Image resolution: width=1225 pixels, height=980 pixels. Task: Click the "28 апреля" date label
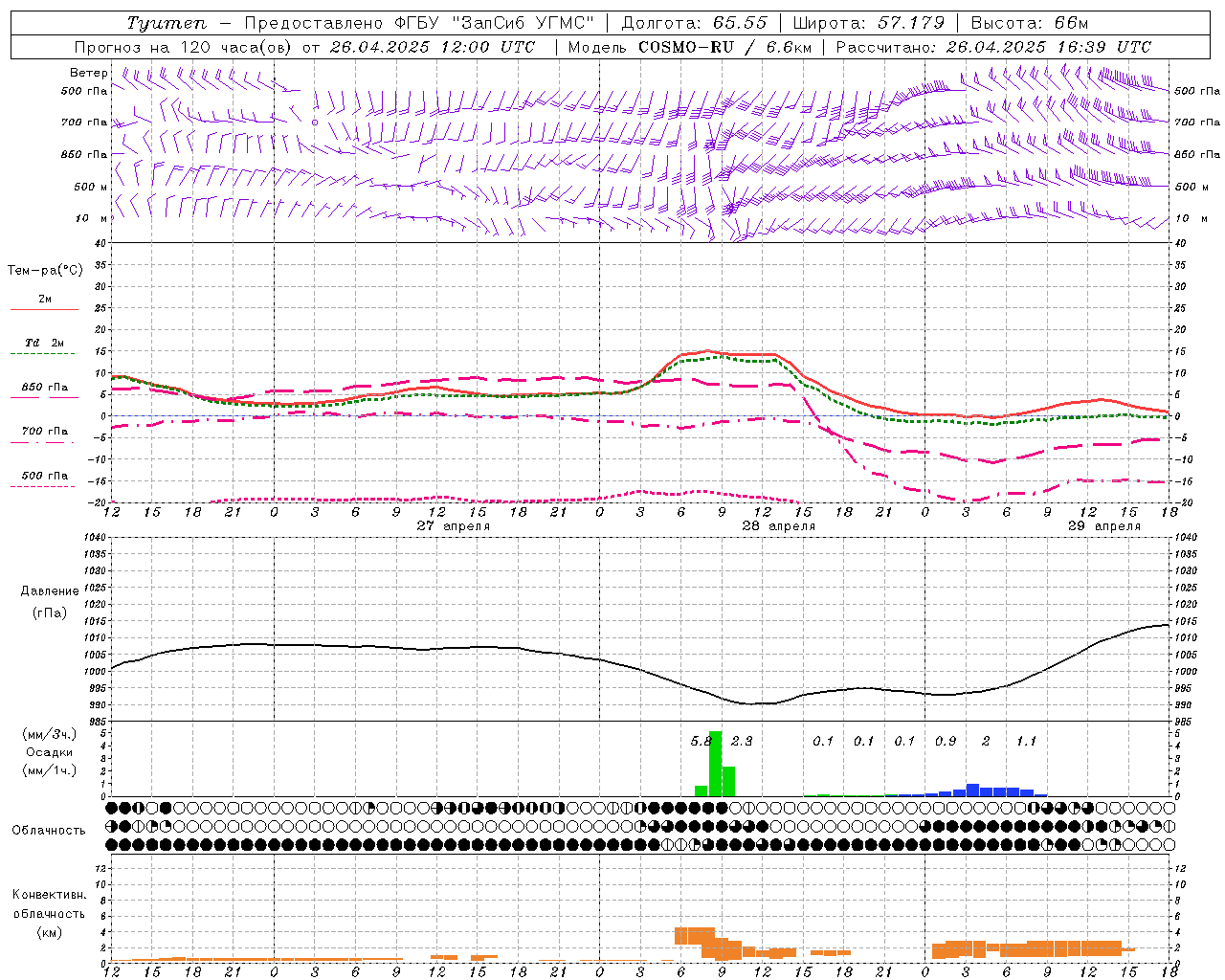coord(779,525)
